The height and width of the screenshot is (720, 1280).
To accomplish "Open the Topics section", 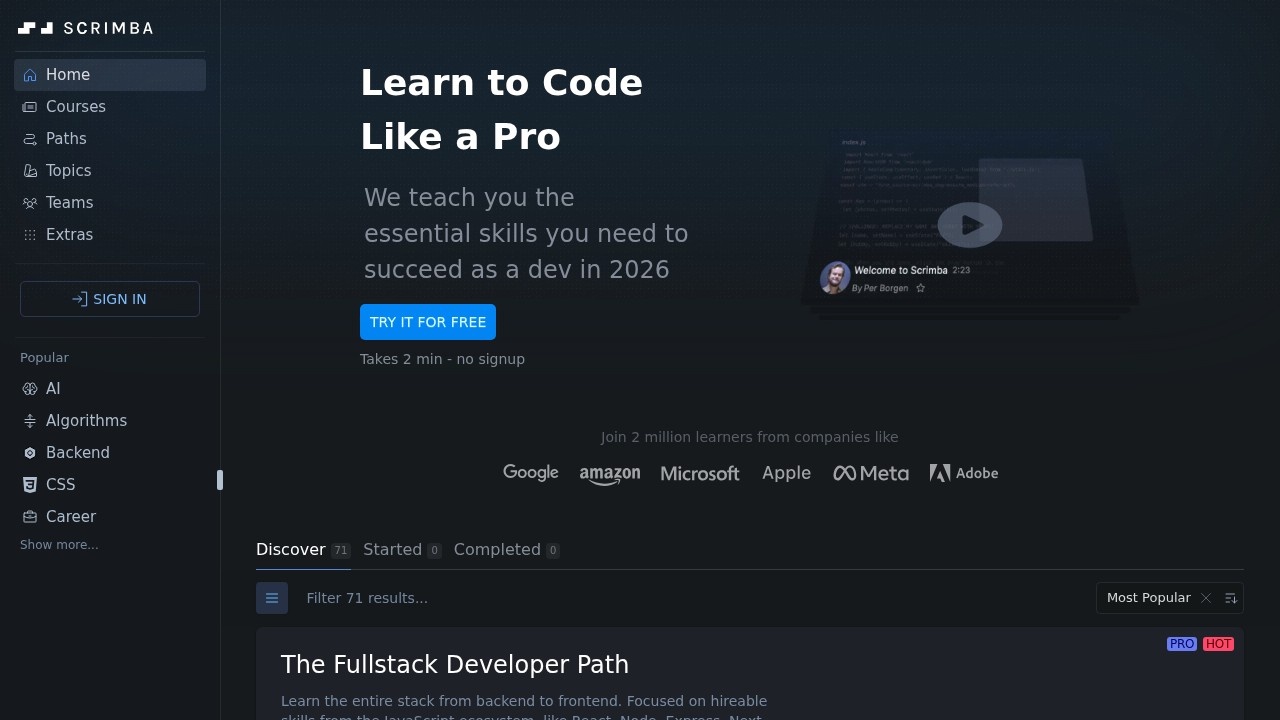I will pyautogui.click(x=110, y=171).
